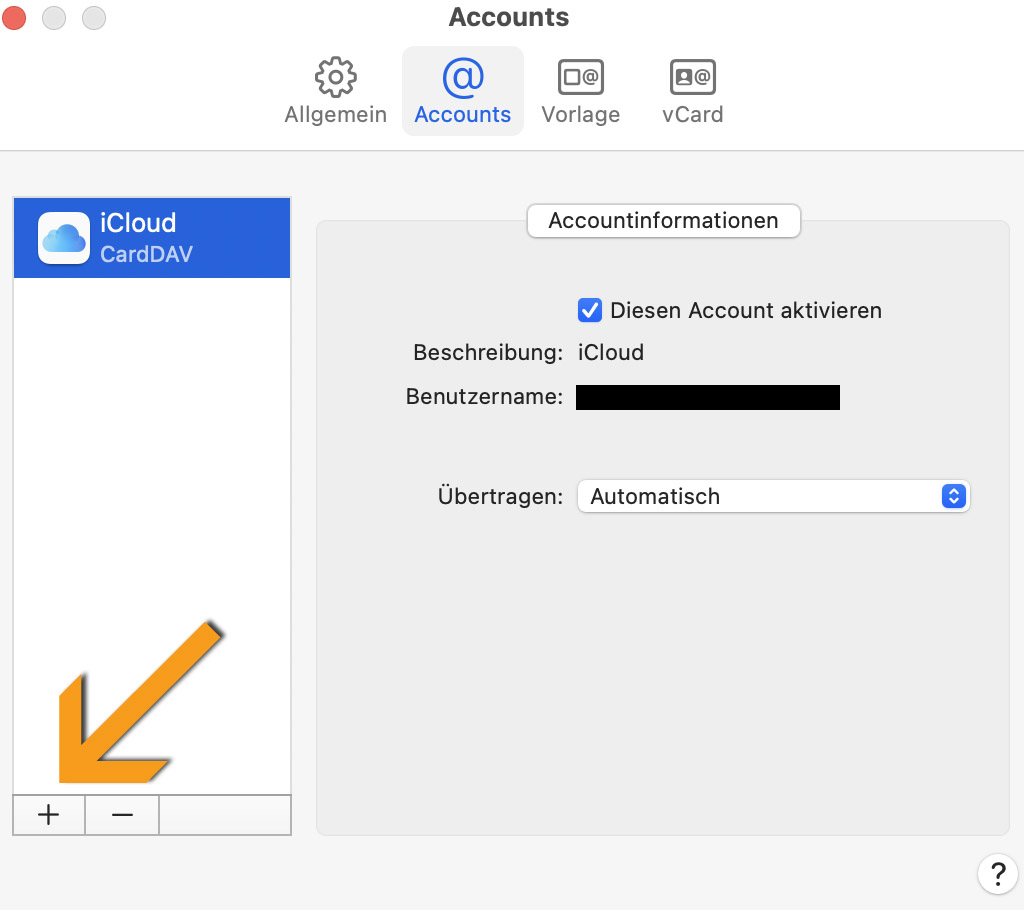Screen dimensions: 1024x910
Task: Switch to the Accounts tab
Action: point(462,91)
